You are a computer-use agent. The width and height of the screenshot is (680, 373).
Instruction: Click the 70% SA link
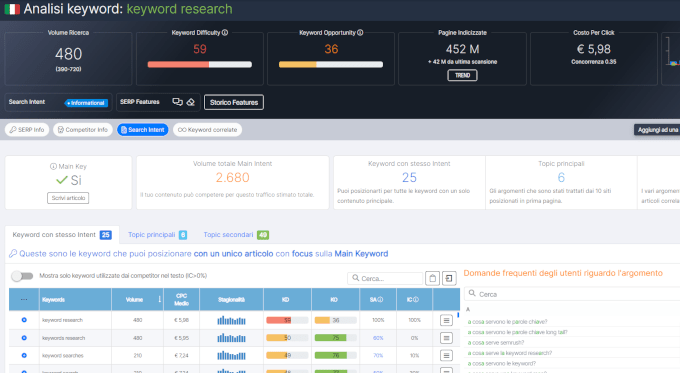click(378, 356)
